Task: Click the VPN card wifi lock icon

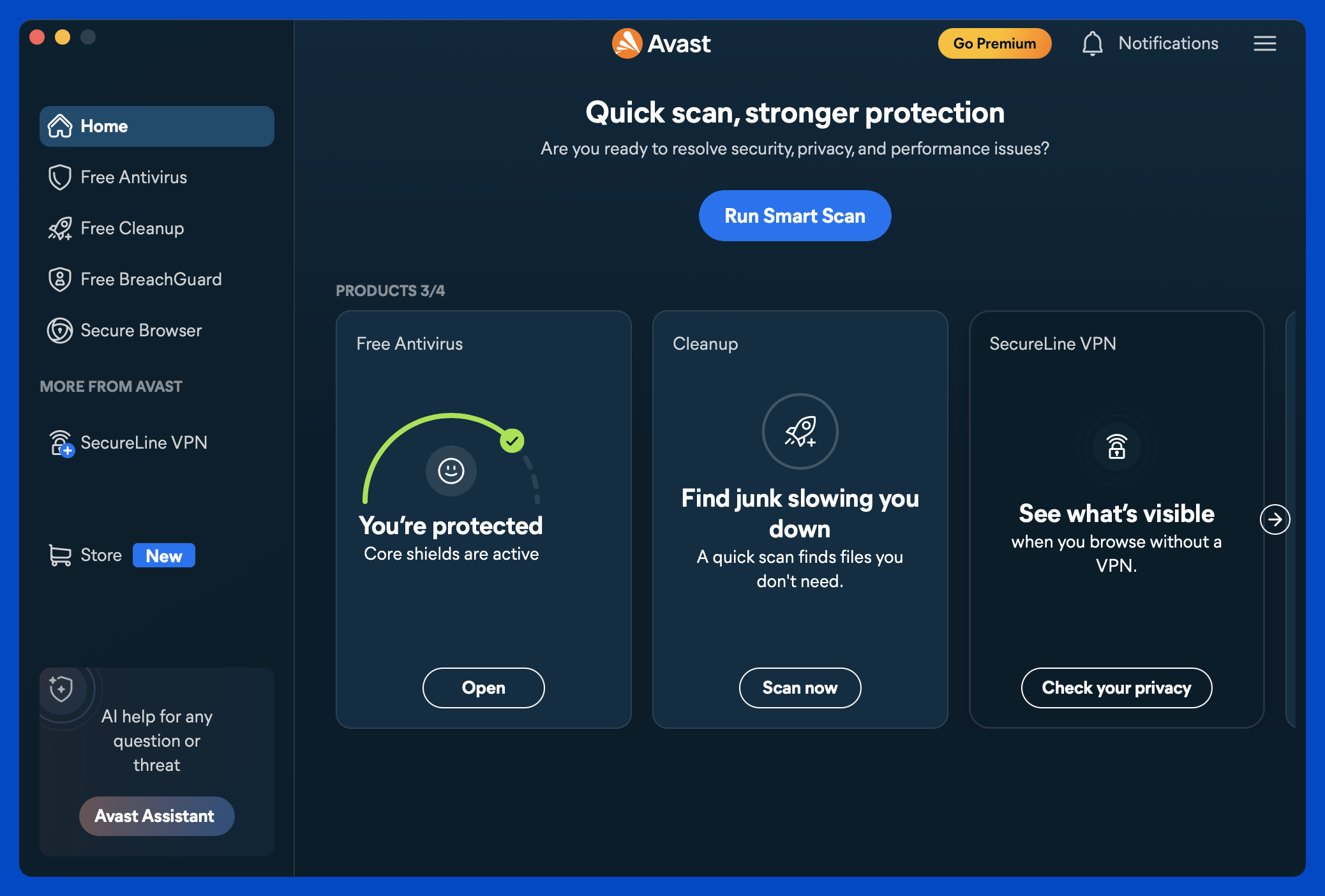Action: click(1116, 447)
